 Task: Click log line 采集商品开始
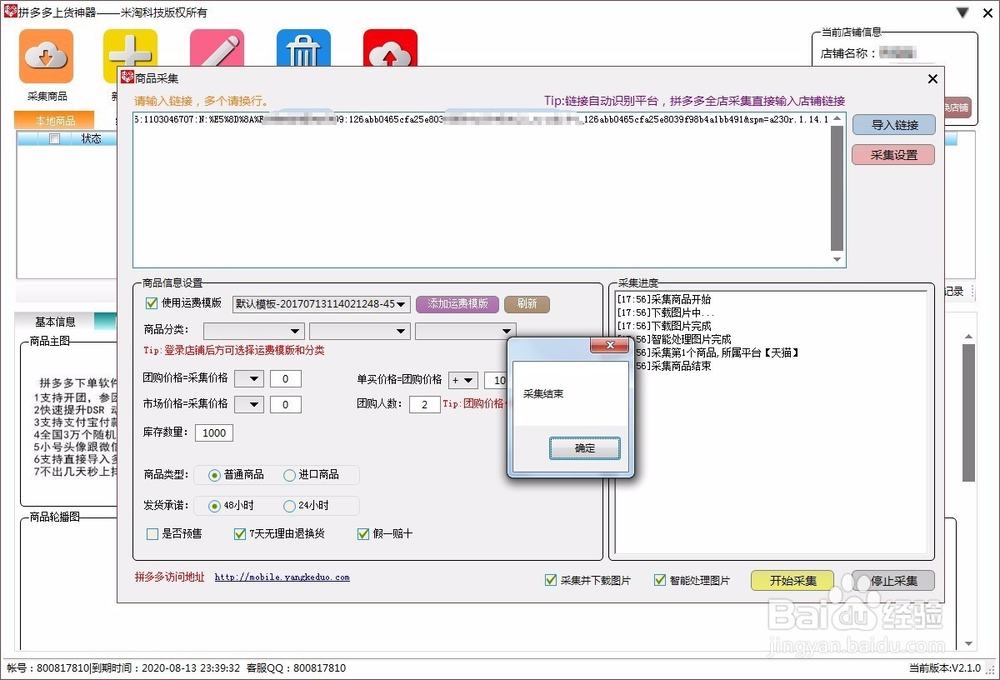664,299
